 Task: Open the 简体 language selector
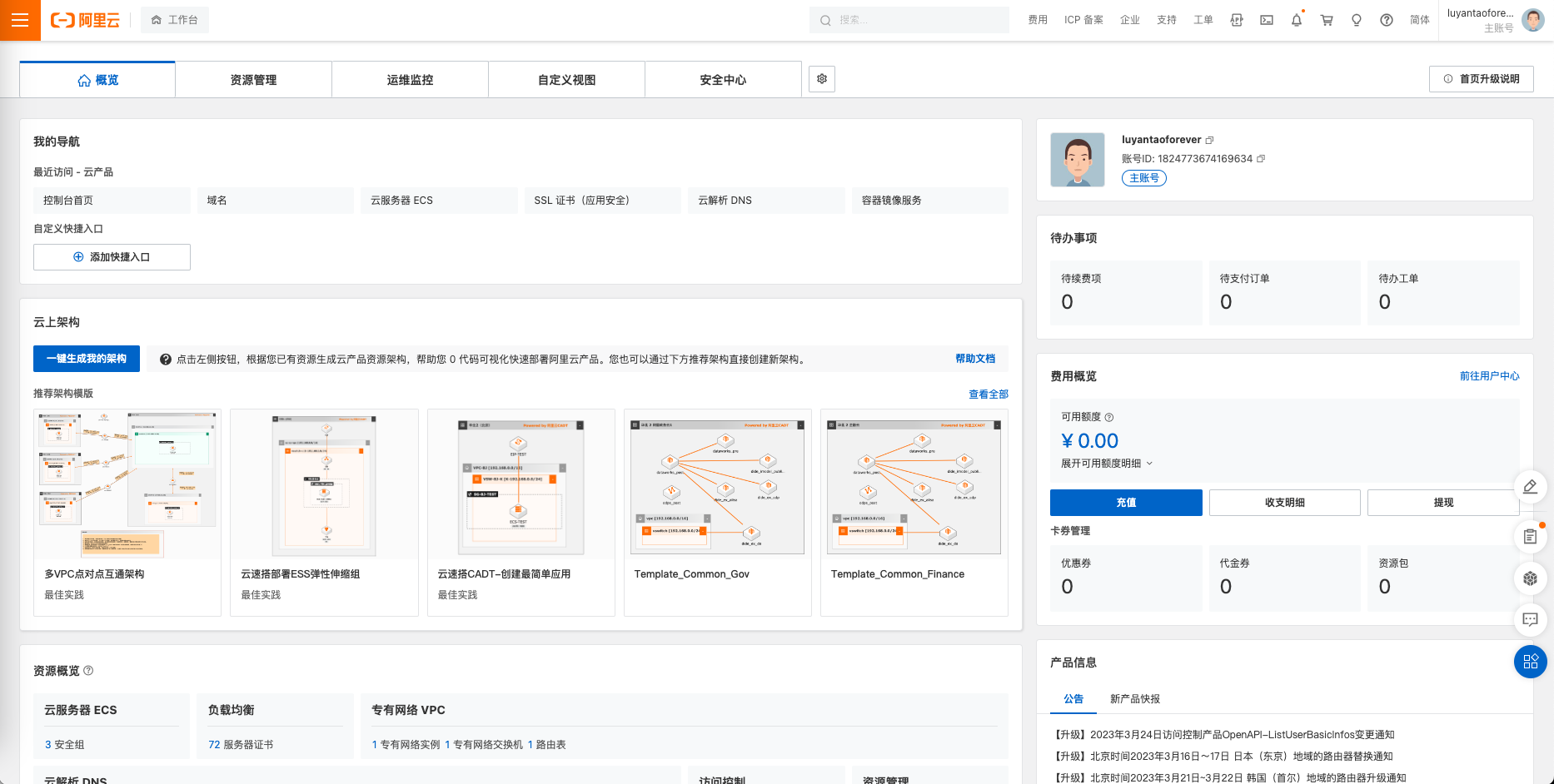(x=1420, y=20)
